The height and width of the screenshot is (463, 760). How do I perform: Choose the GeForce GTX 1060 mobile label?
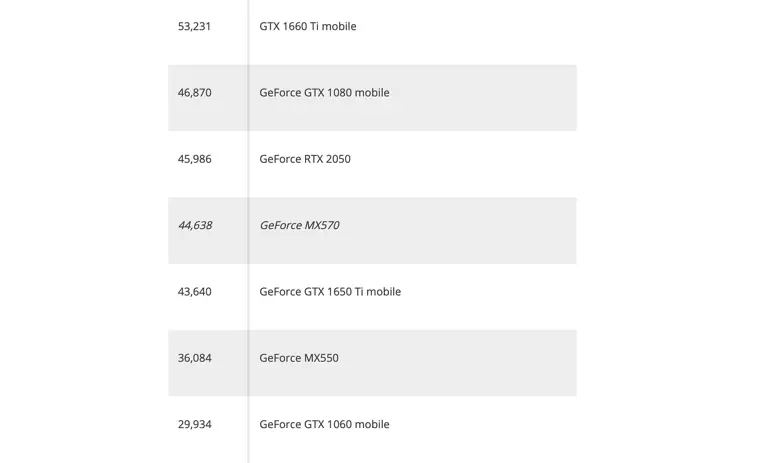click(x=324, y=425)
